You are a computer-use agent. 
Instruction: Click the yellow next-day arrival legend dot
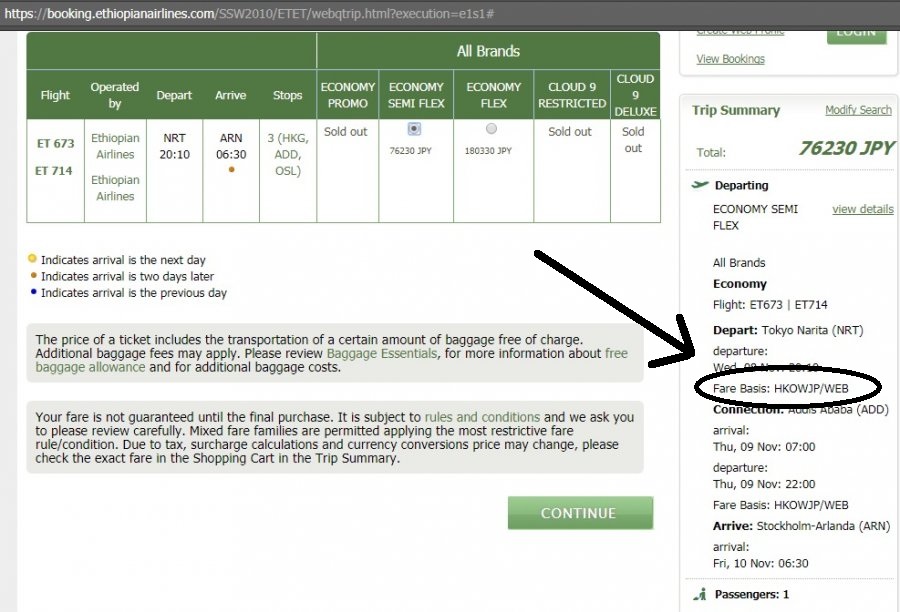click(x=33, y=260)
